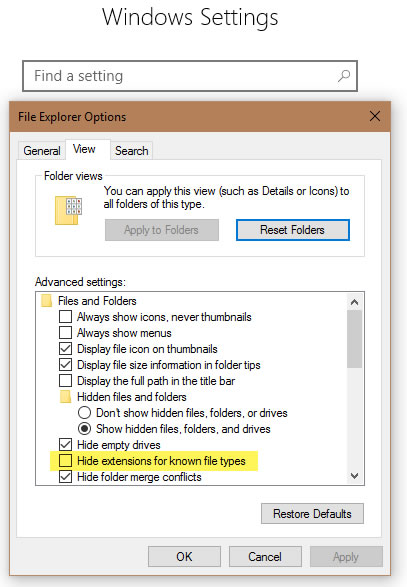Viewport: 407px width, 587px height.
Task: Confirm the dialog with OK
Action: 184,557
